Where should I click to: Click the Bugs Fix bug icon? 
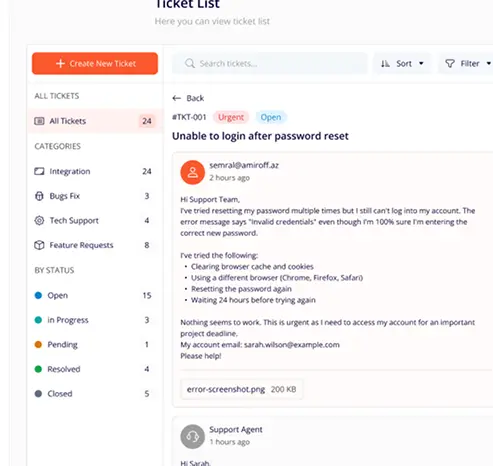(x=39, y=196)
